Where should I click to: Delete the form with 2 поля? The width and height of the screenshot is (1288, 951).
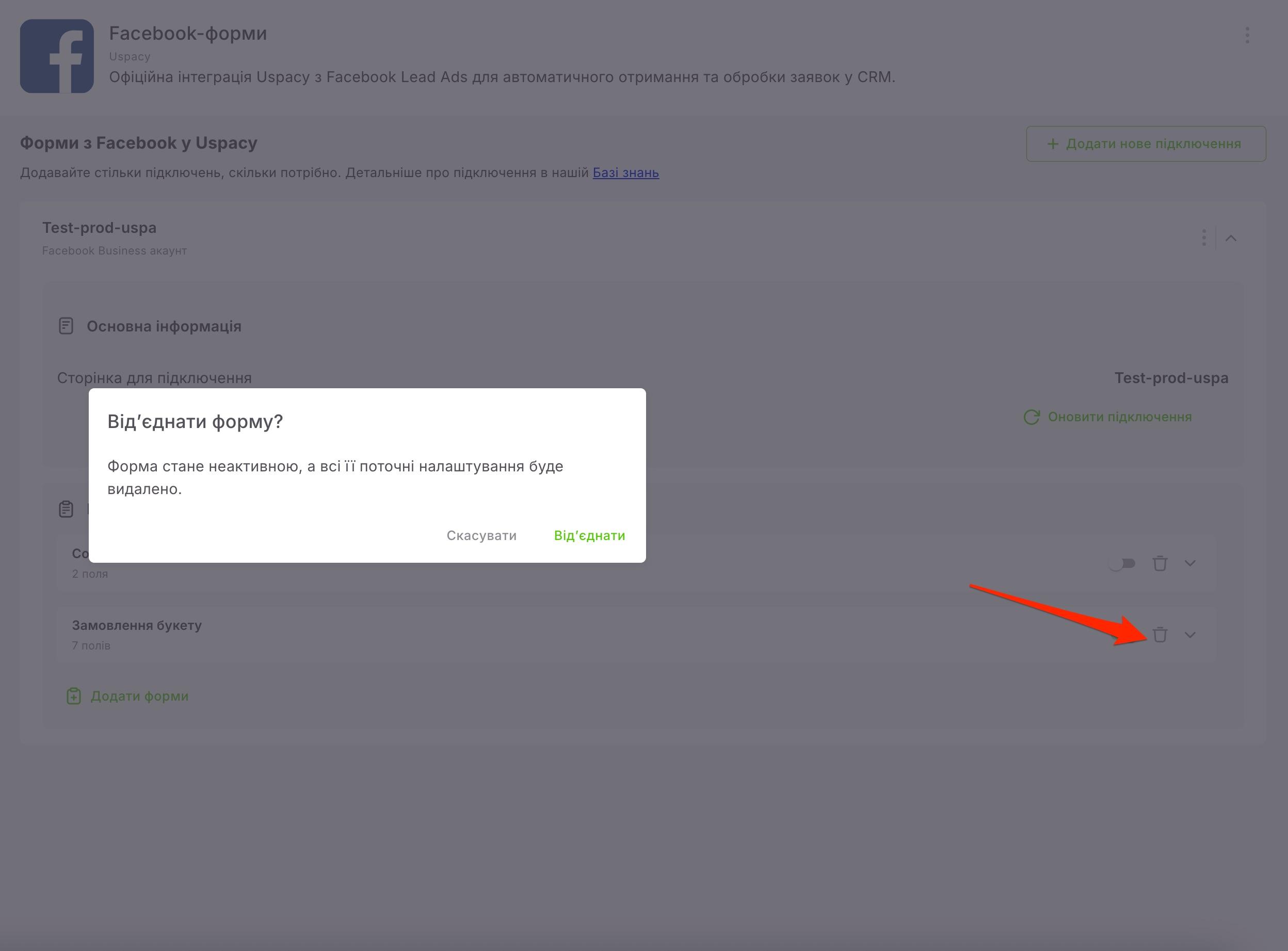1161,563
